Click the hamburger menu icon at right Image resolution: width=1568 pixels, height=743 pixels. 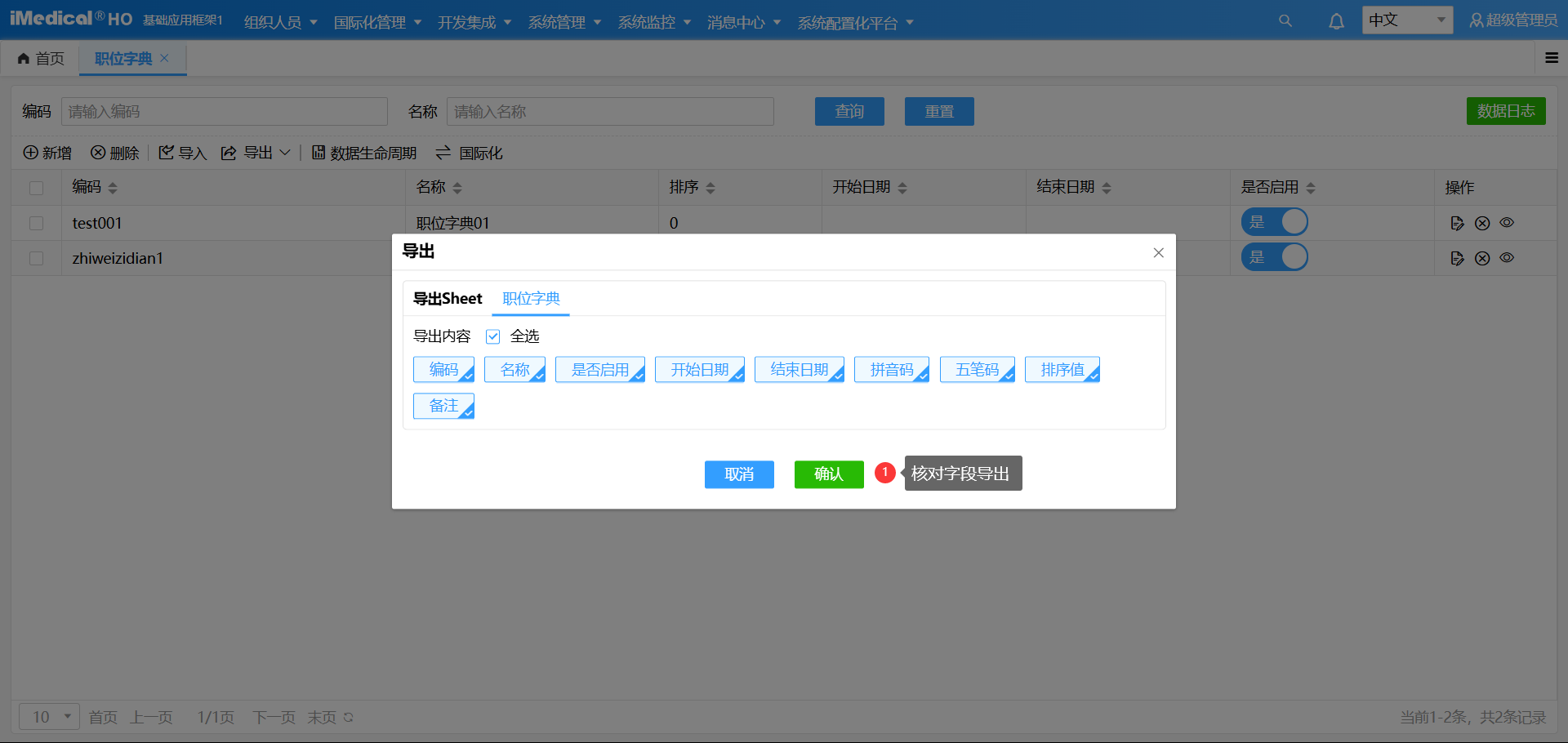(1552, 58)
